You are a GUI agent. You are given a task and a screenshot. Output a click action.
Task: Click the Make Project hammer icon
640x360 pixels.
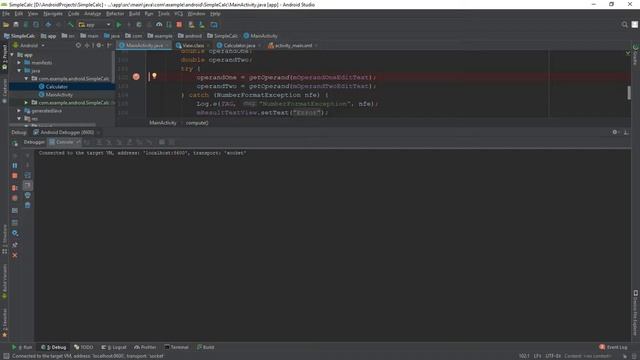[71, 25]
